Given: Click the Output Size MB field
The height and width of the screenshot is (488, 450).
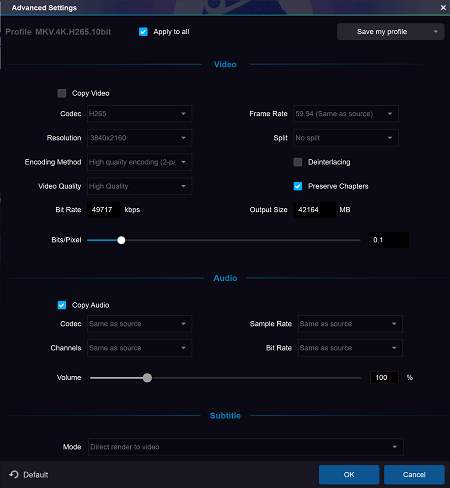Looking at the screenshot, I should point(314,210).
